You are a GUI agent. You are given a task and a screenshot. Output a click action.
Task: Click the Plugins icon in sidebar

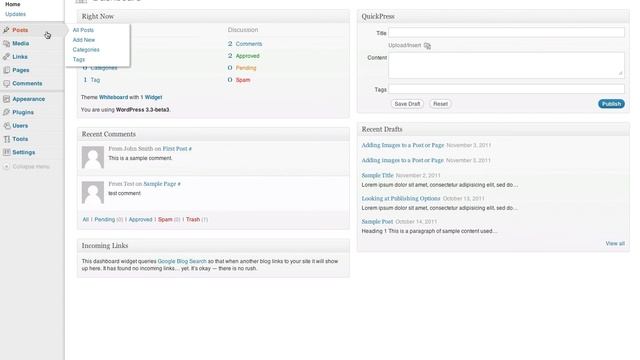6,112
